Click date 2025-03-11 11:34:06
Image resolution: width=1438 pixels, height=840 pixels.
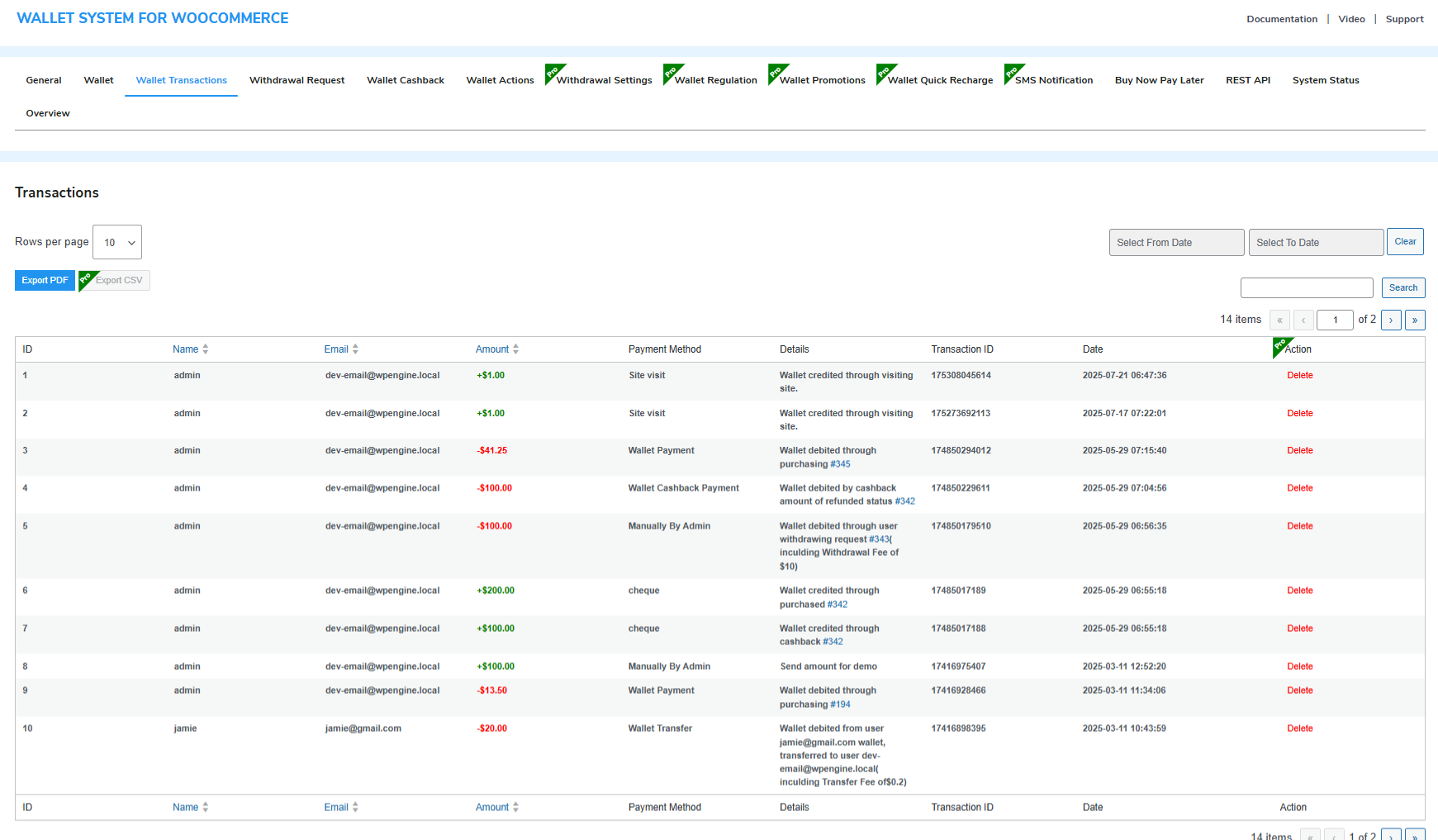click(x=1124, y=691)
